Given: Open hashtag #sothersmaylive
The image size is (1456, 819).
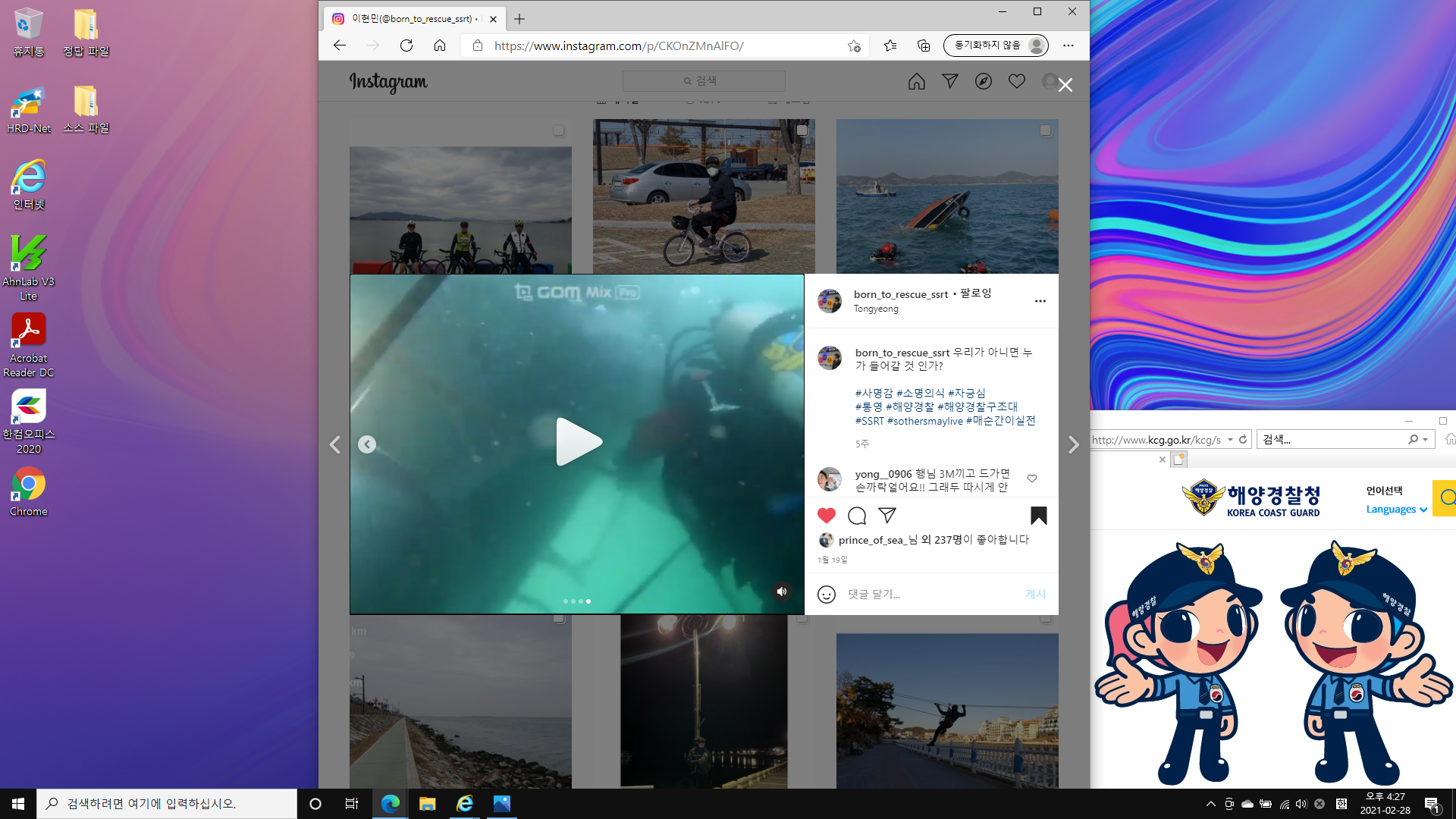Looking at the screenshot, I should pyautogui.click(x=925, y=421).
